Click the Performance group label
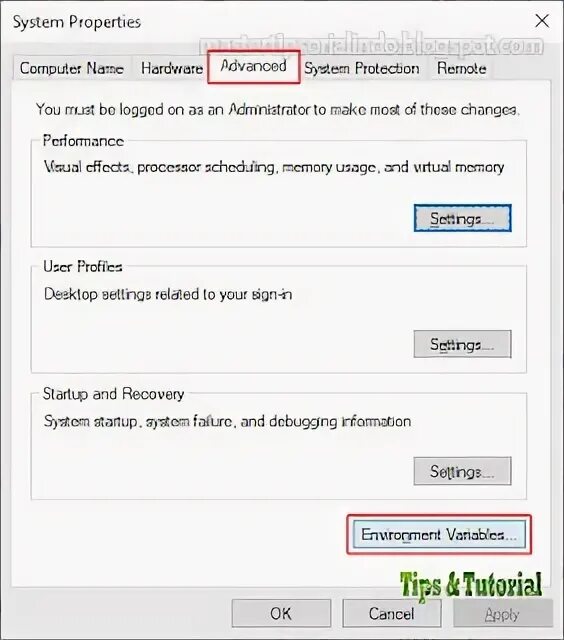 coord(83,141)
